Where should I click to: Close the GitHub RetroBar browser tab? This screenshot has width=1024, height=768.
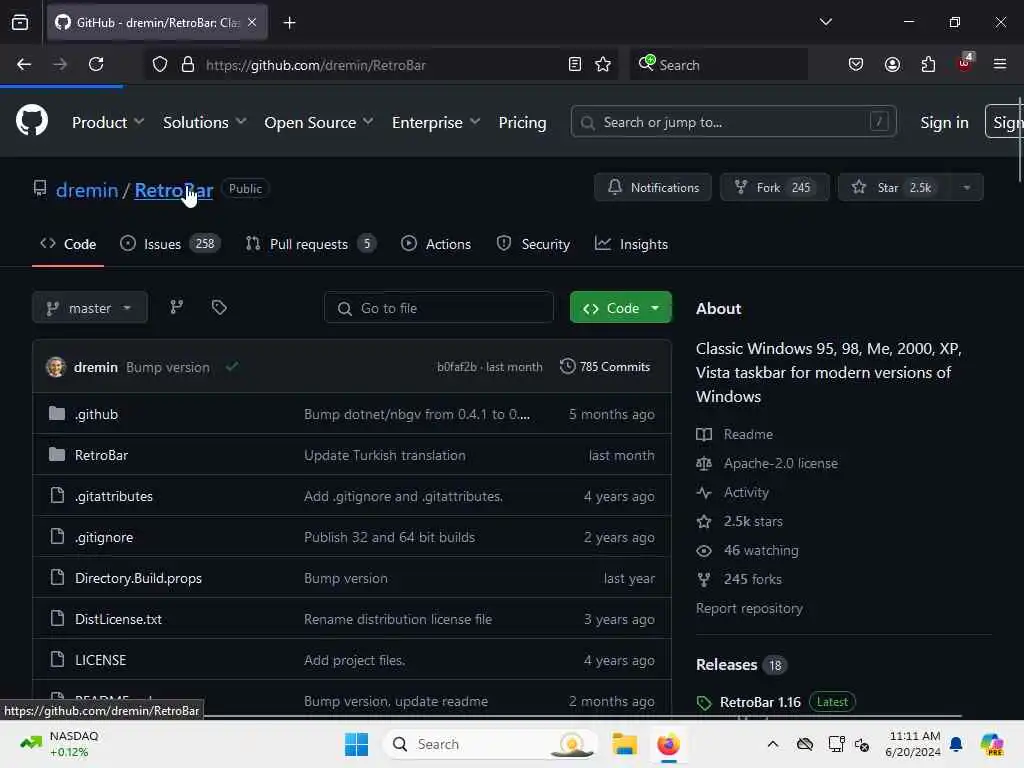[252, 22]
